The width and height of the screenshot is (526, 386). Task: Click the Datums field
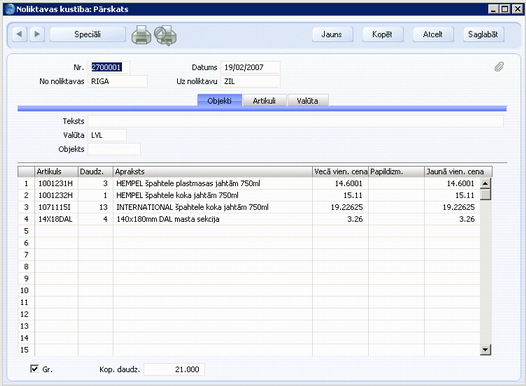pyautogui.click(x=250, y=67)
